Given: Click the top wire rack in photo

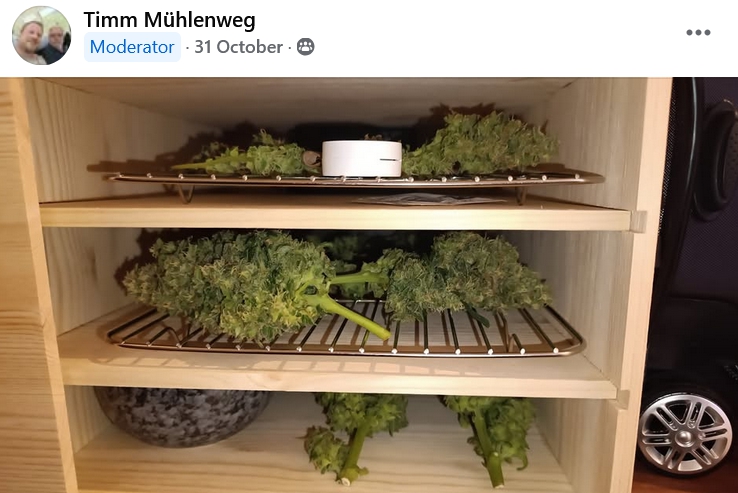Looking at the screenshot, I should [355, 179].
